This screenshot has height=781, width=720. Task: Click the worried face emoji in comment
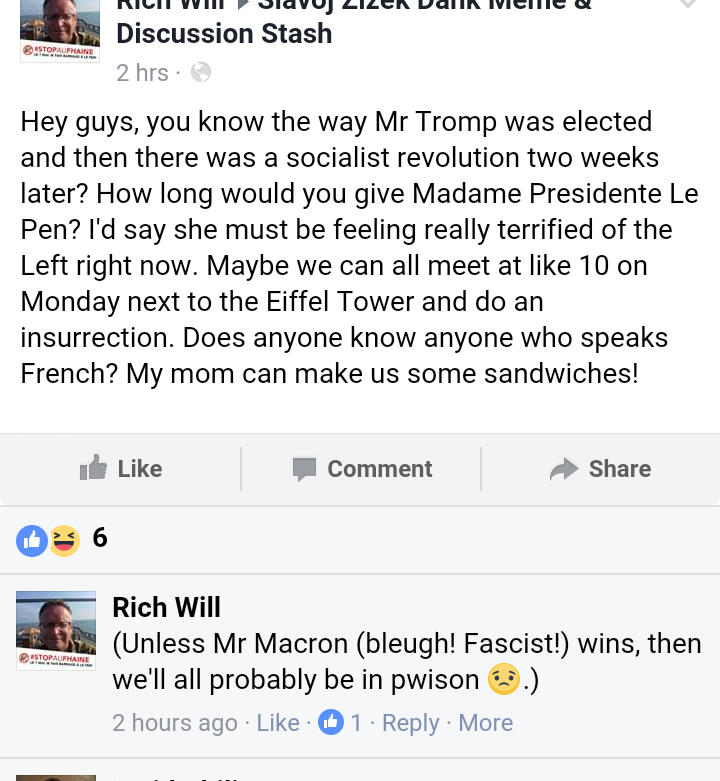point(504,680)
